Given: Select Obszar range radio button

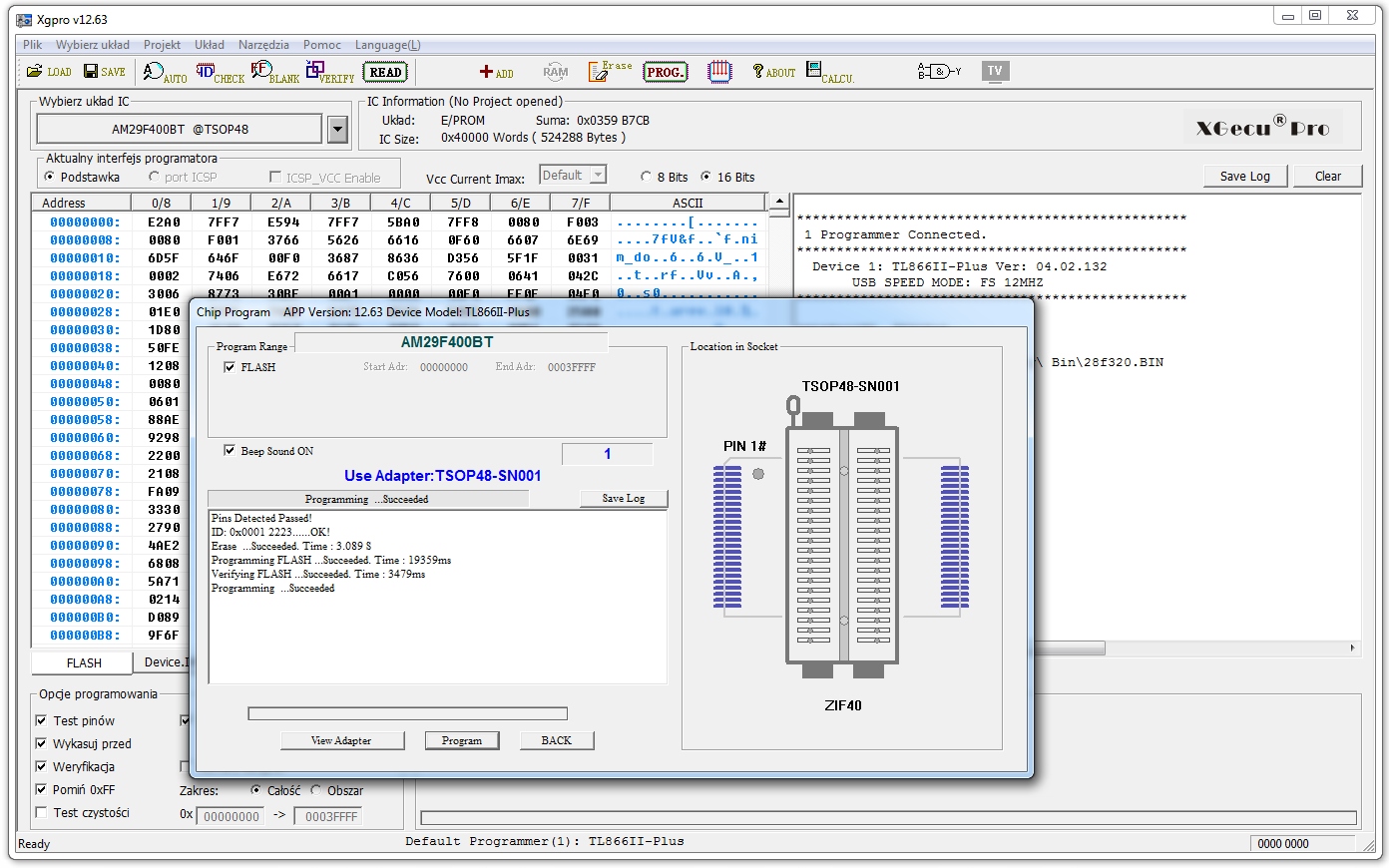Looking at the screenshot, I should coord(316,790).
